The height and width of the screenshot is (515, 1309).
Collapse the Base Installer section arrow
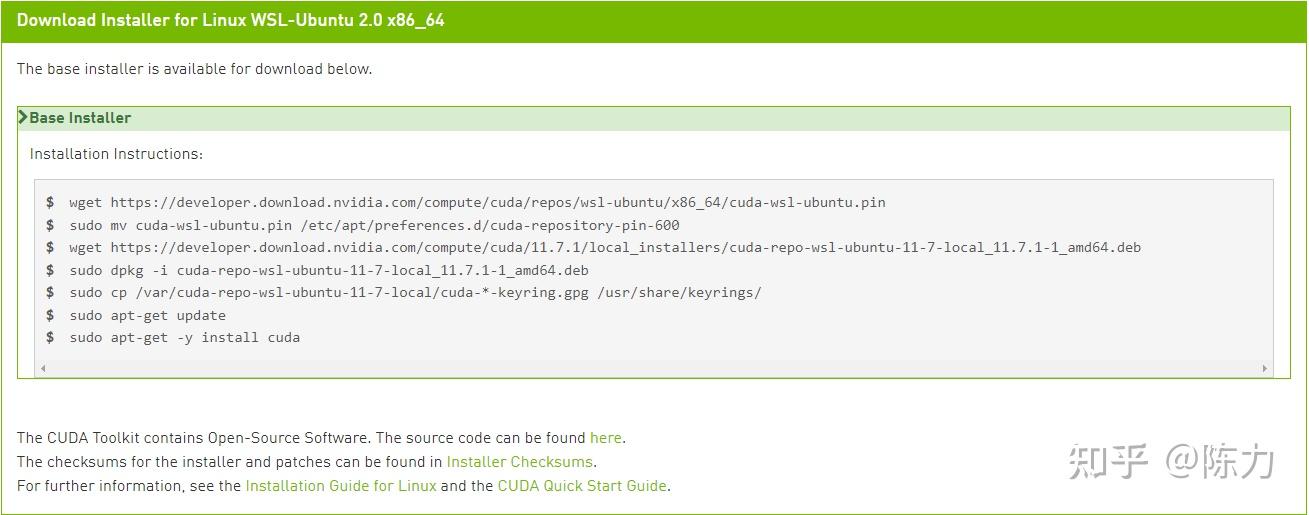point(23,118)
